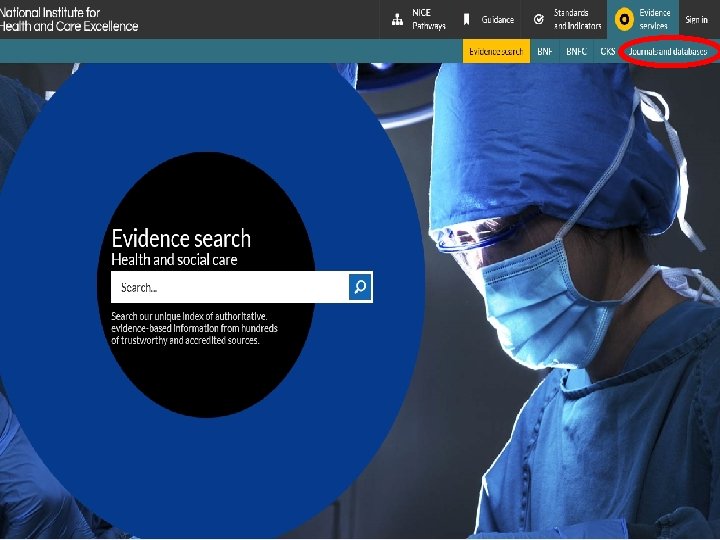This screenshot has width=720, height=540.
Task: Click the 'Health and social care' subheading
Action: tap(174, 260)
